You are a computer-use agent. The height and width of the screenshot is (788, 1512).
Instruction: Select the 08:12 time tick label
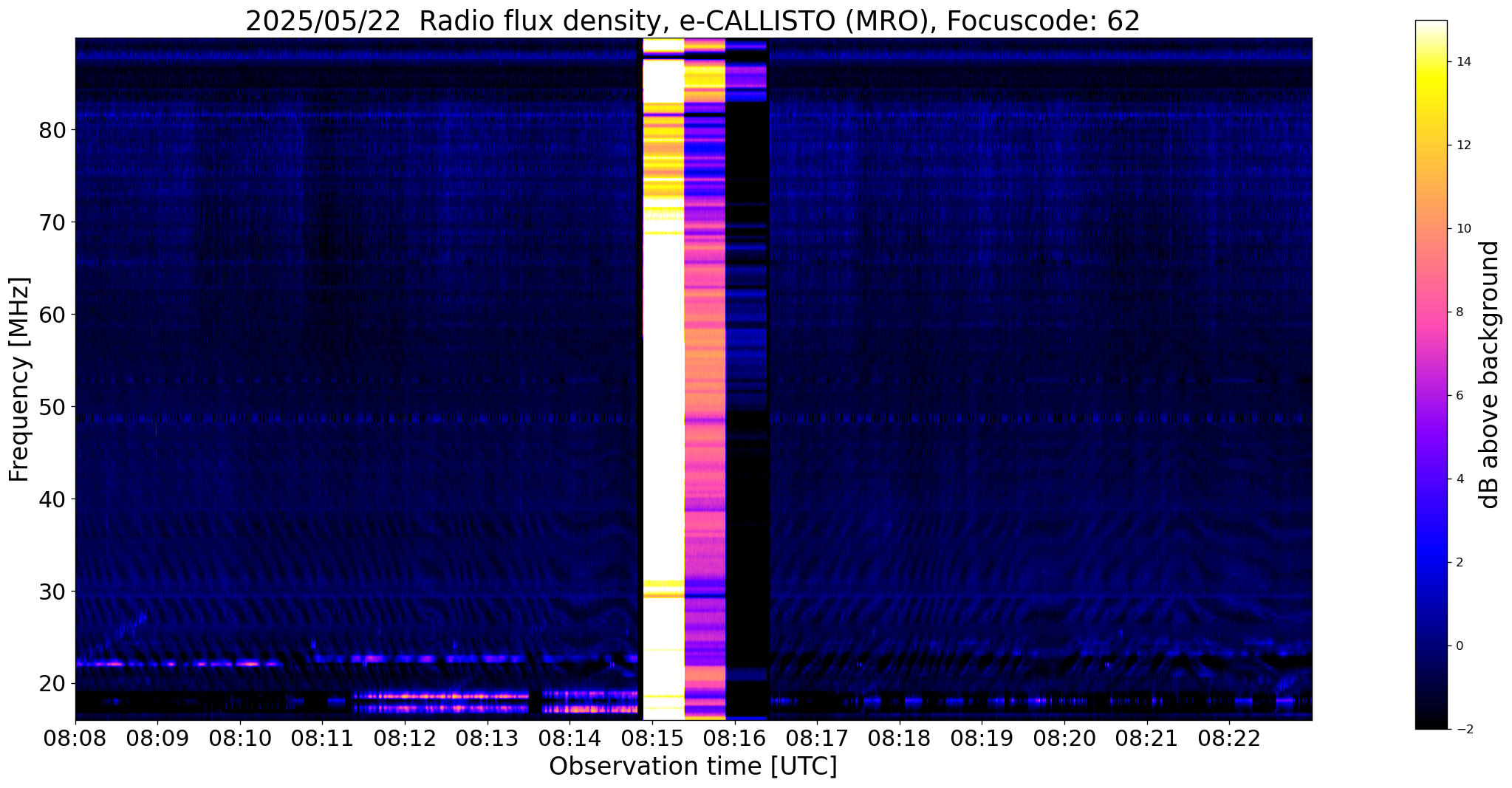[x=405, y=738]
